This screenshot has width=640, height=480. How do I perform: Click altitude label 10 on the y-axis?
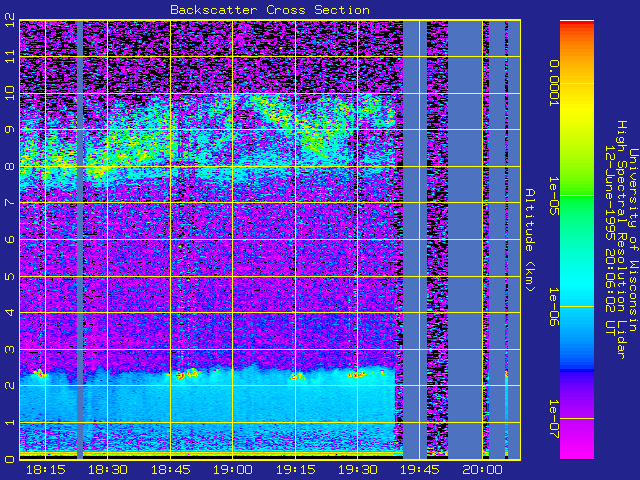click(x=10, y=93)
